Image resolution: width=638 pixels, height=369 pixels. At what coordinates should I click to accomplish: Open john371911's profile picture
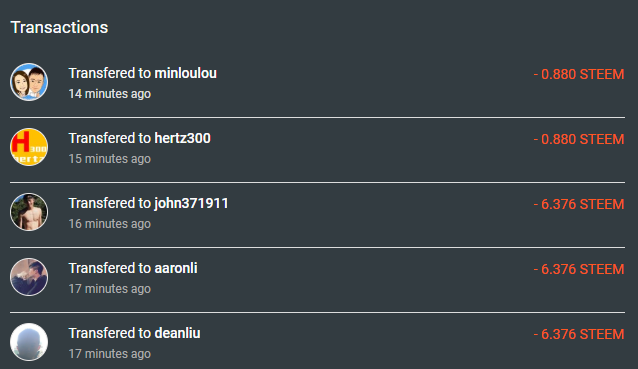[x=29, y=212]
